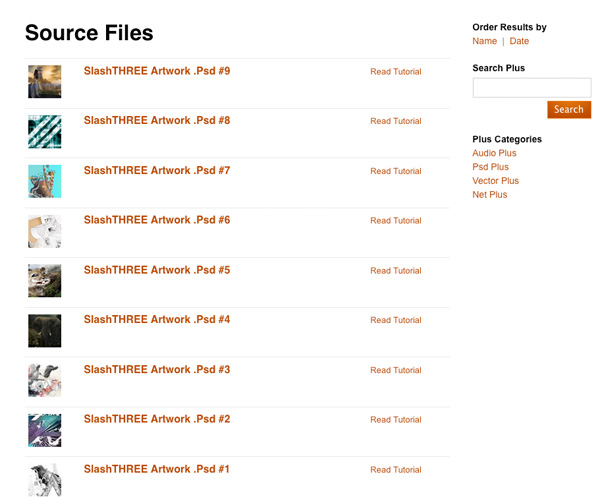Viewport: 600px width, 499px height.
Task: Open SlashTHREE Artwork .Psd #4 title link
Action: pos(157,319)
